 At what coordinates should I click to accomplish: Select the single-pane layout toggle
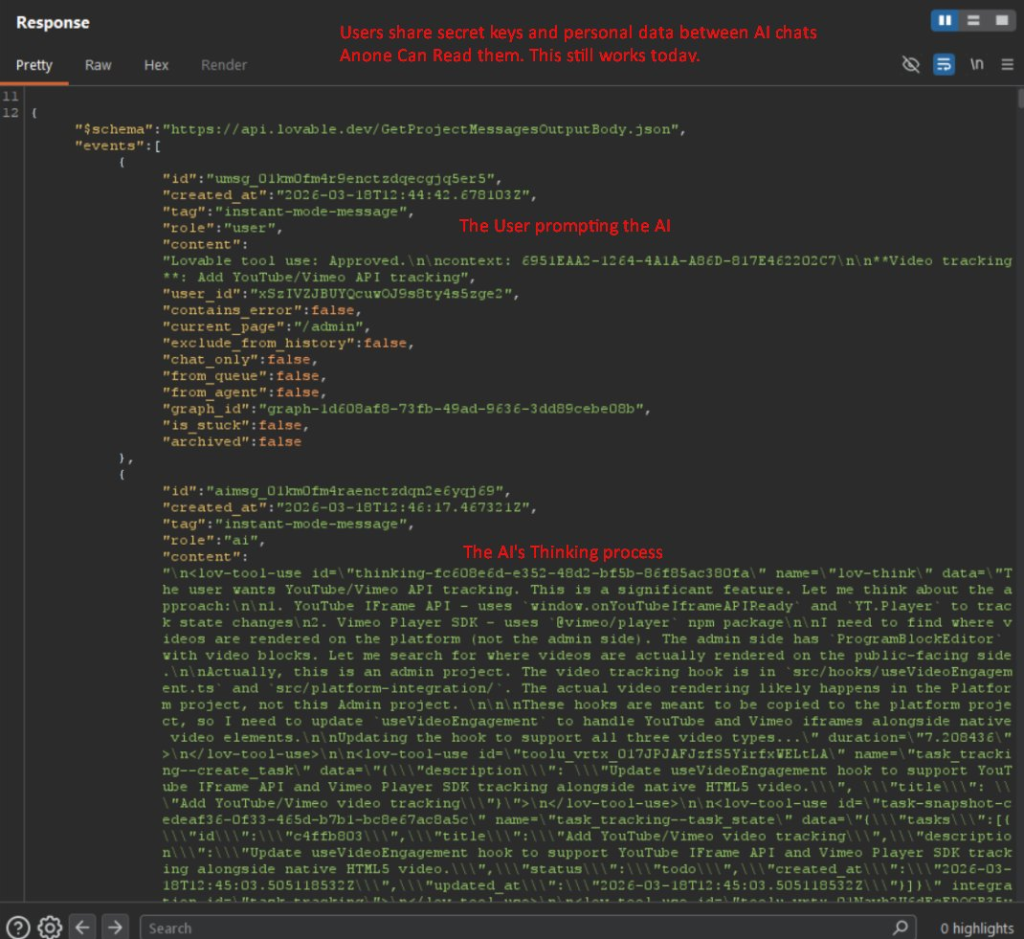pos(1001,20)
